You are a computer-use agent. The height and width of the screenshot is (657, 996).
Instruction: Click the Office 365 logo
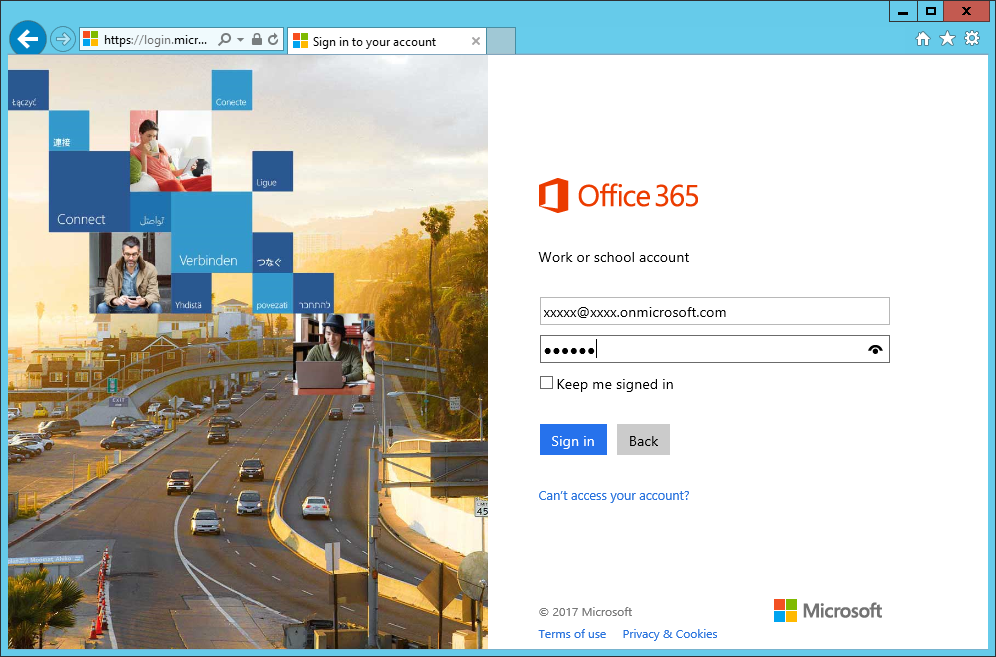coord(619,195)
